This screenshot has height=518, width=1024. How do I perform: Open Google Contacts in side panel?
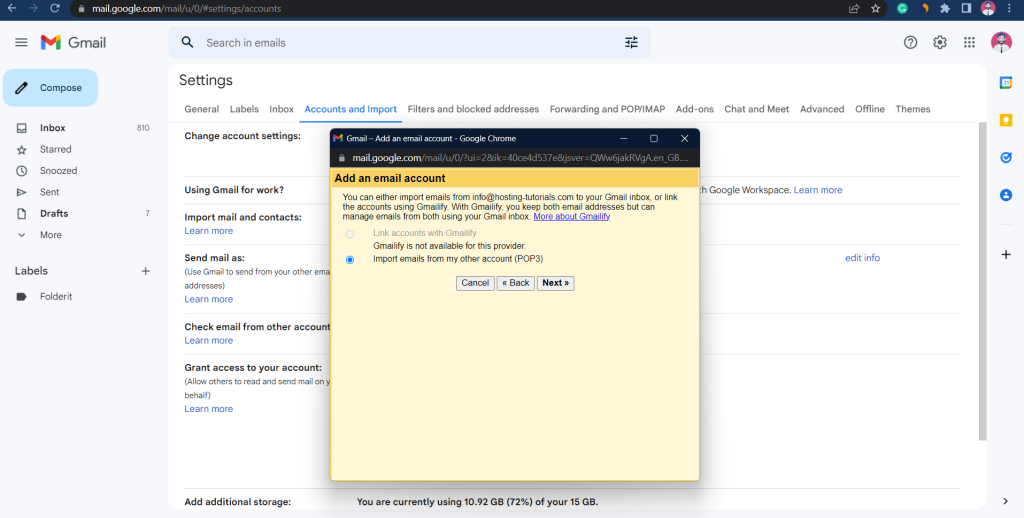tap(1006, 195)
